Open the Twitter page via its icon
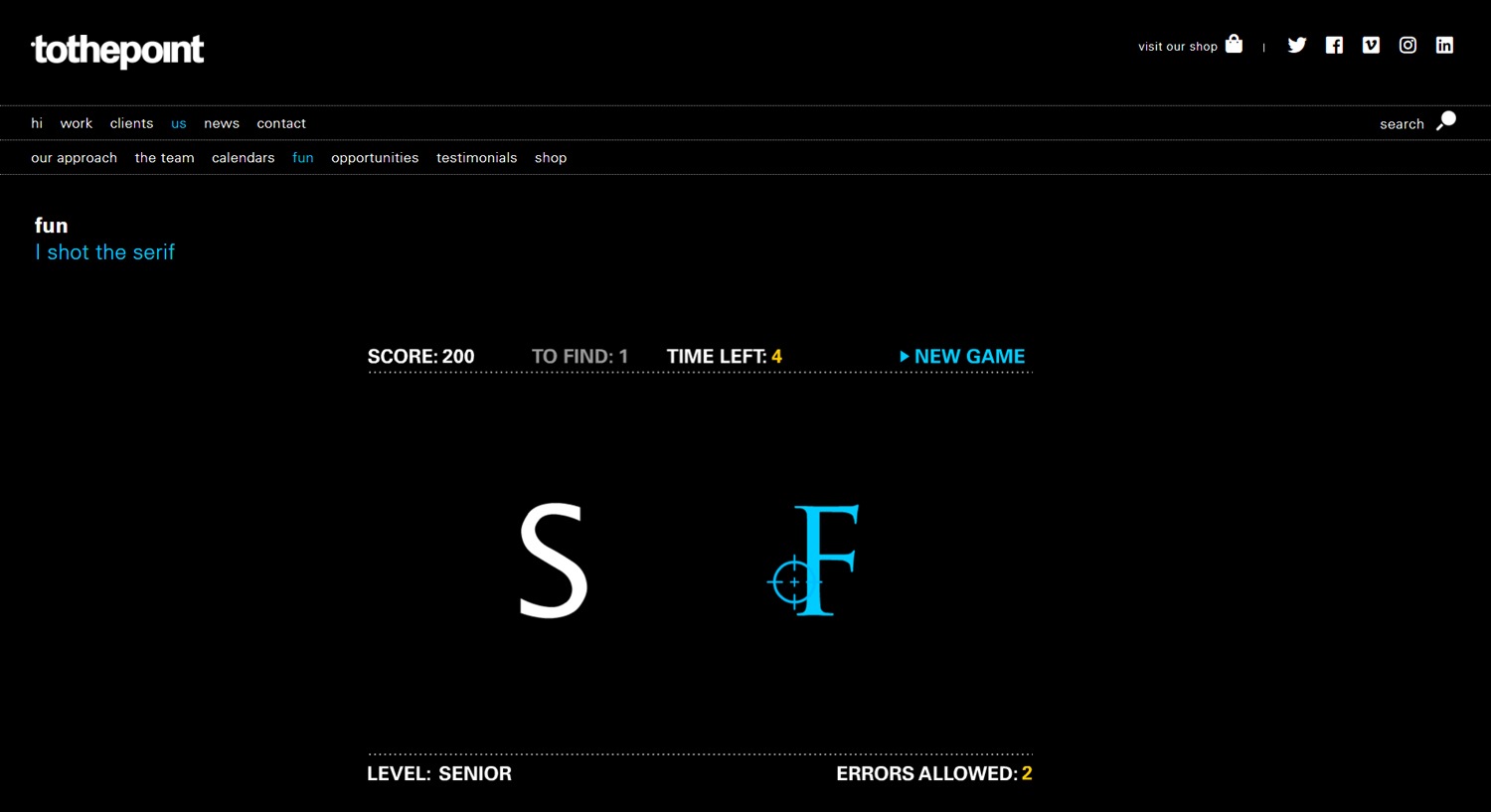Image resolution: width=1491 pixels, height=812 pixels. pyautogui.click(x=1296, y=45)
